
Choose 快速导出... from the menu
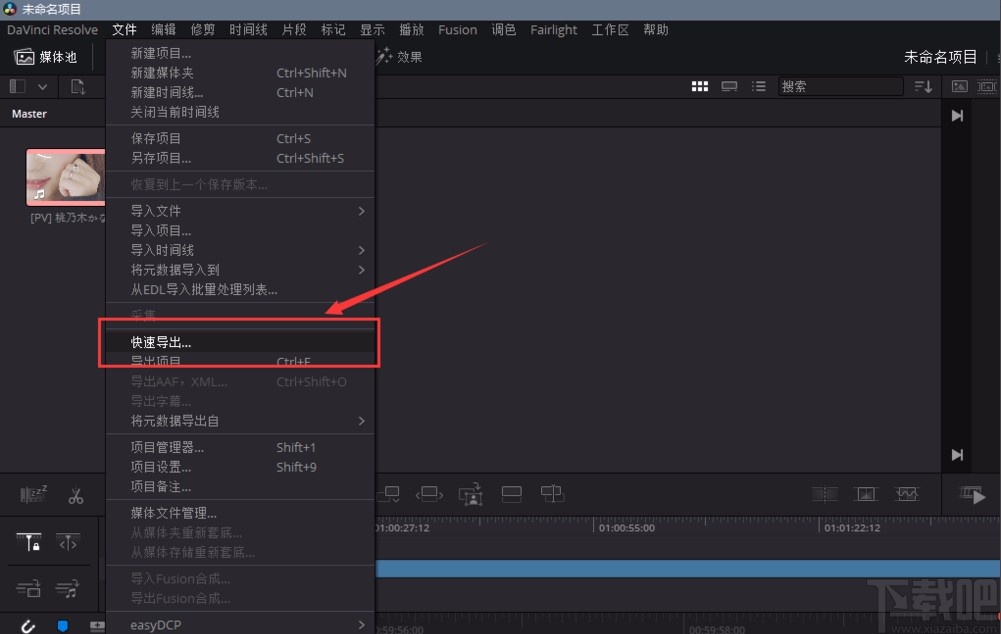(240, 342)
